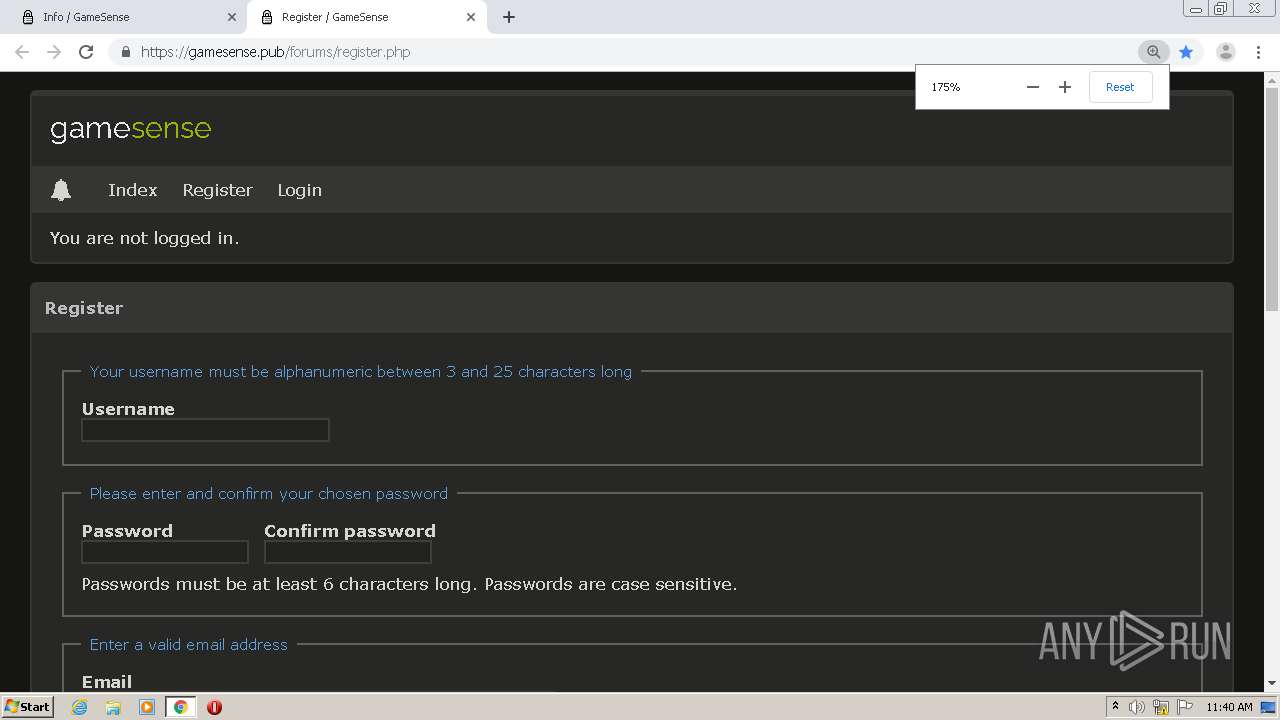The width and height of the screenshot is (1280, 720).
Task: Click the 'Enter a valid email address' legend
Action: (189, 645)
